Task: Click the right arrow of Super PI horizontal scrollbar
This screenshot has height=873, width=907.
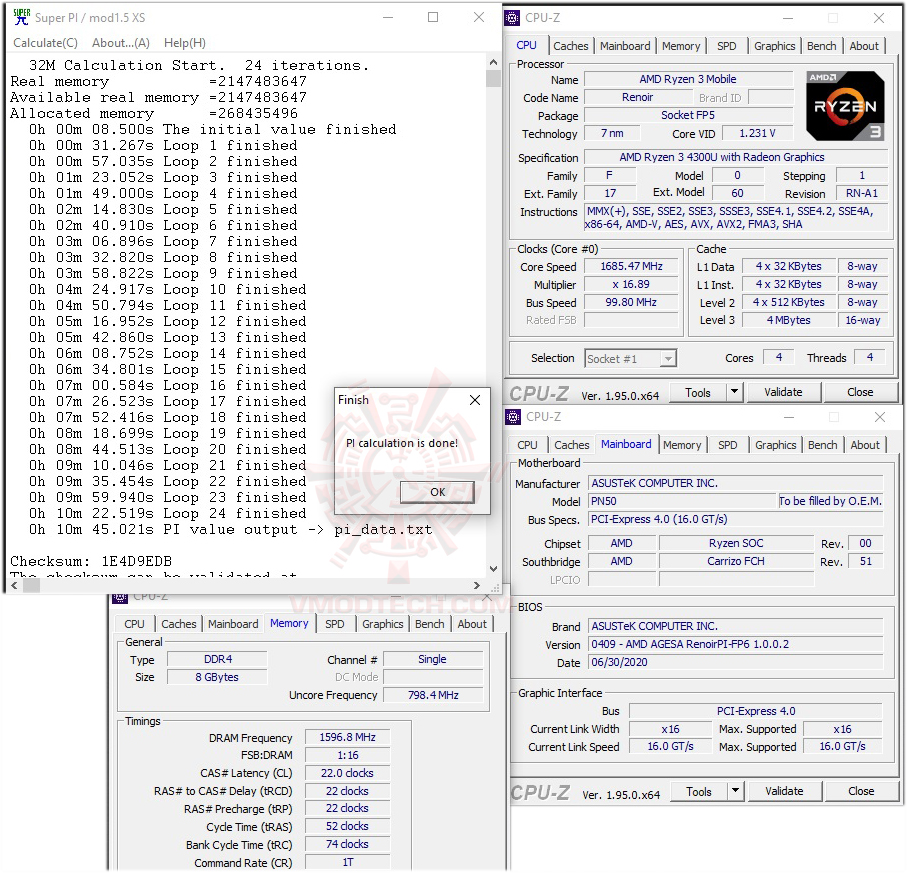Action: 477,585
